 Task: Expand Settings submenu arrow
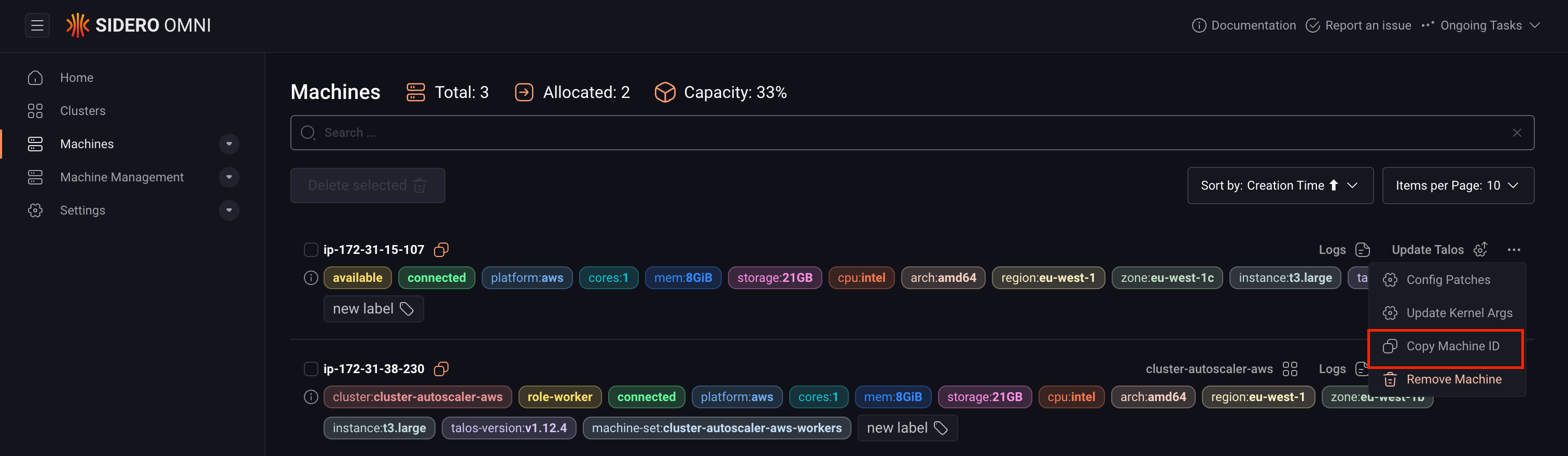(x=229, y=210)
